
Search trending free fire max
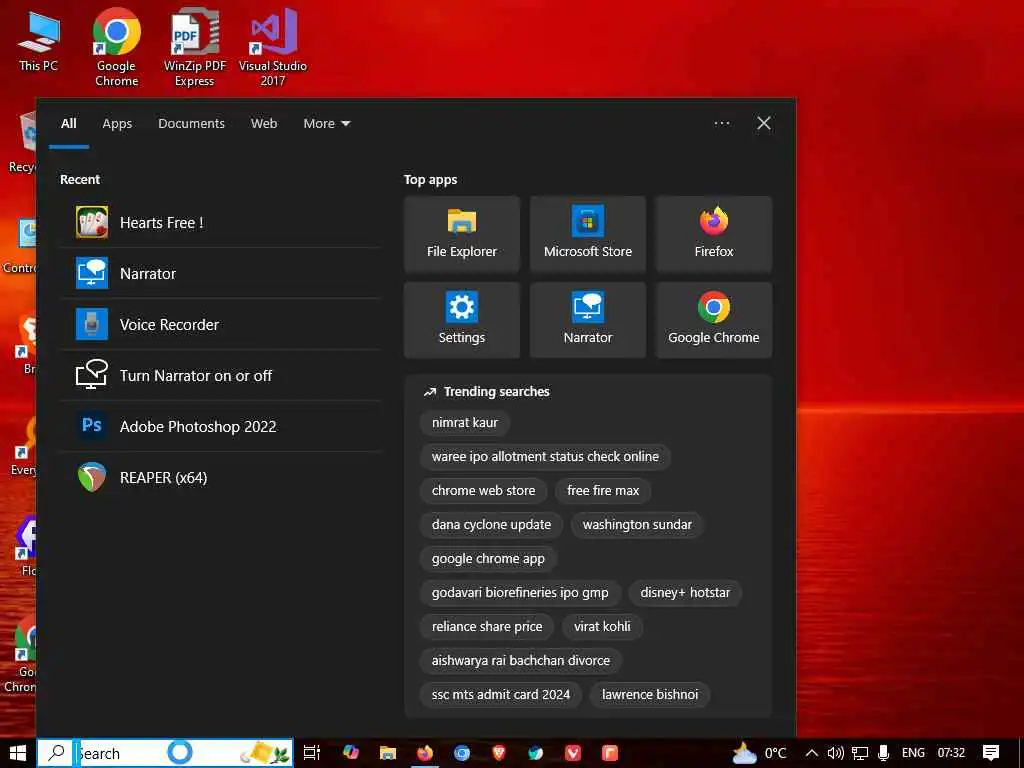(x=603, y=490)
